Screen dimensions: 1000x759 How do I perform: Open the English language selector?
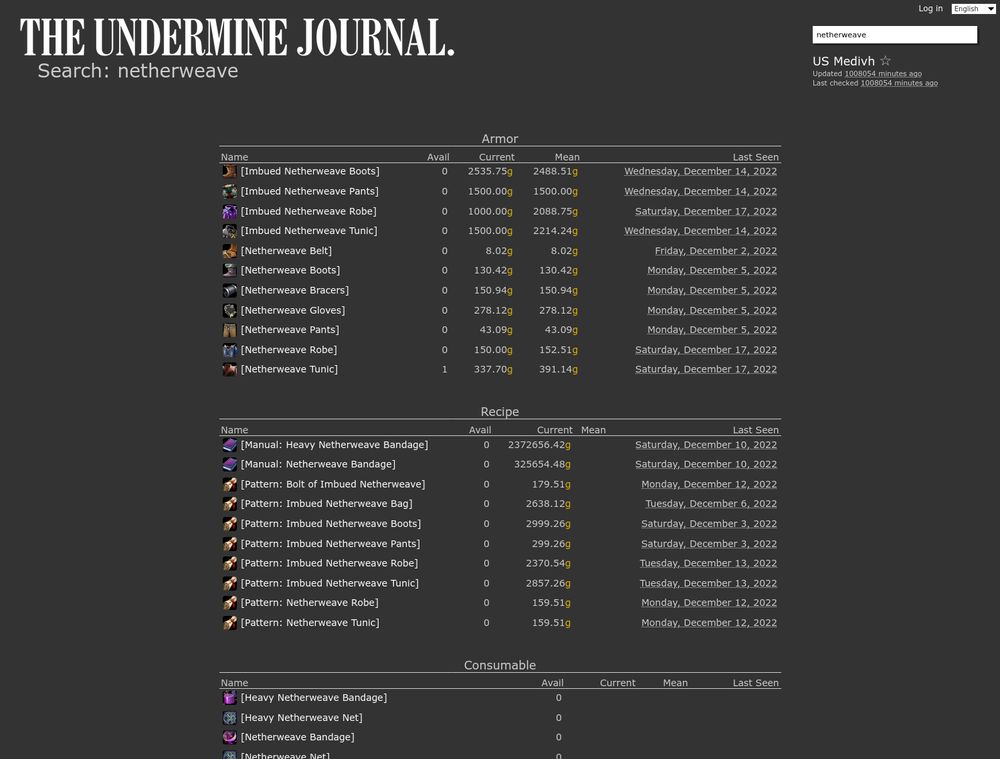973,8
